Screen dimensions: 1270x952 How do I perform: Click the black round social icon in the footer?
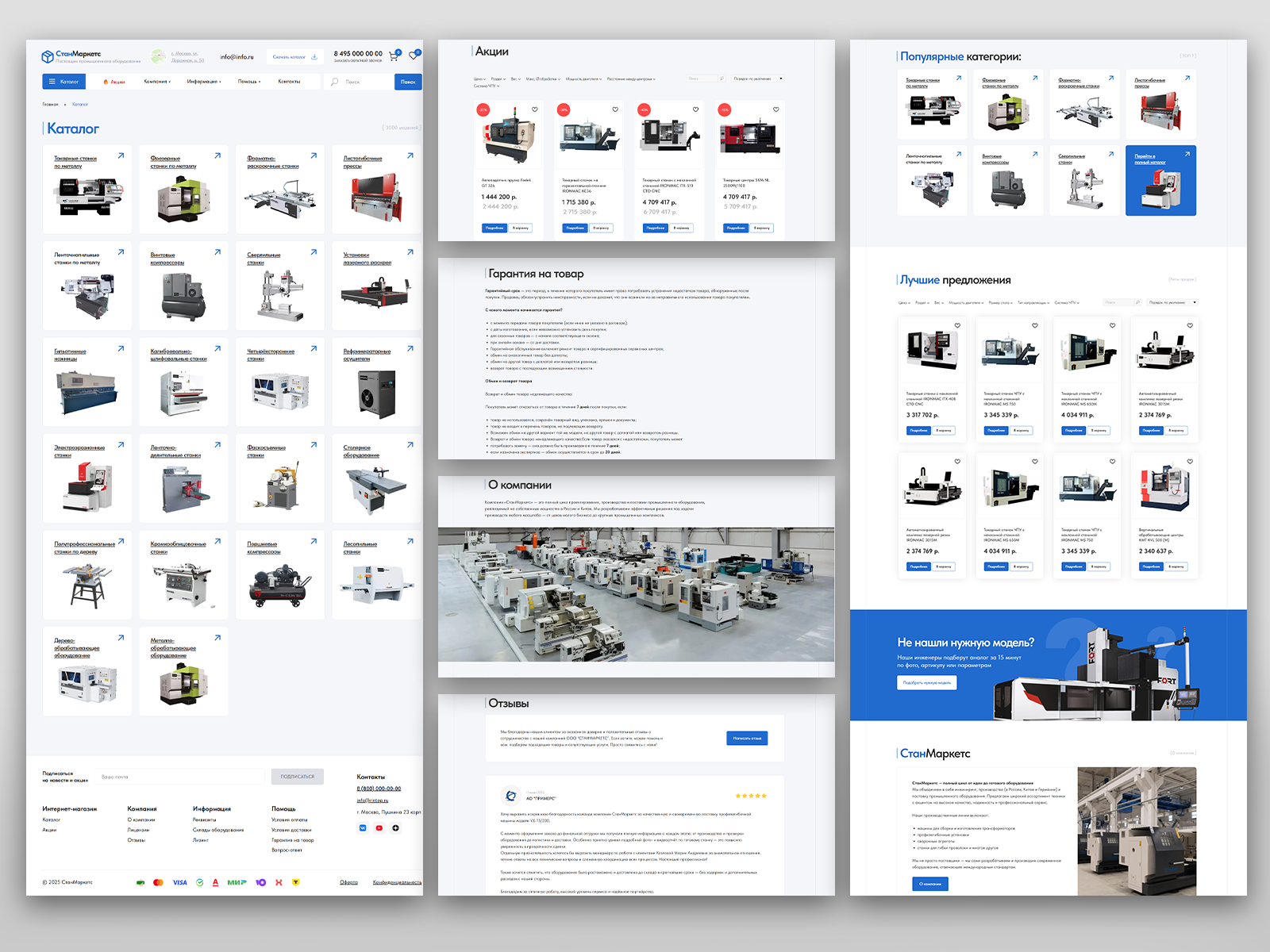pyautogui.click(x=395, y=827)
